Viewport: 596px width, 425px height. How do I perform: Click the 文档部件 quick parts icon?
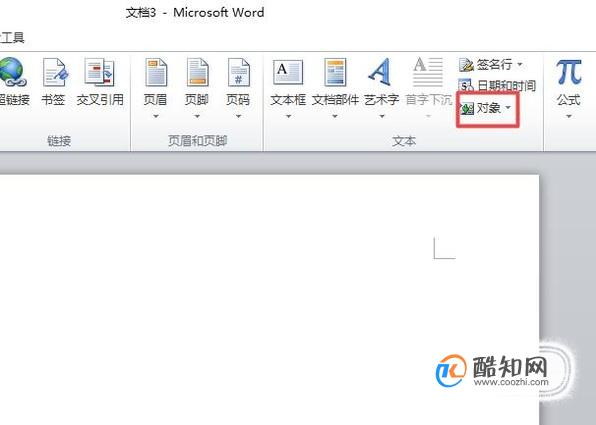pyautogui.click(x=335, y=72)
